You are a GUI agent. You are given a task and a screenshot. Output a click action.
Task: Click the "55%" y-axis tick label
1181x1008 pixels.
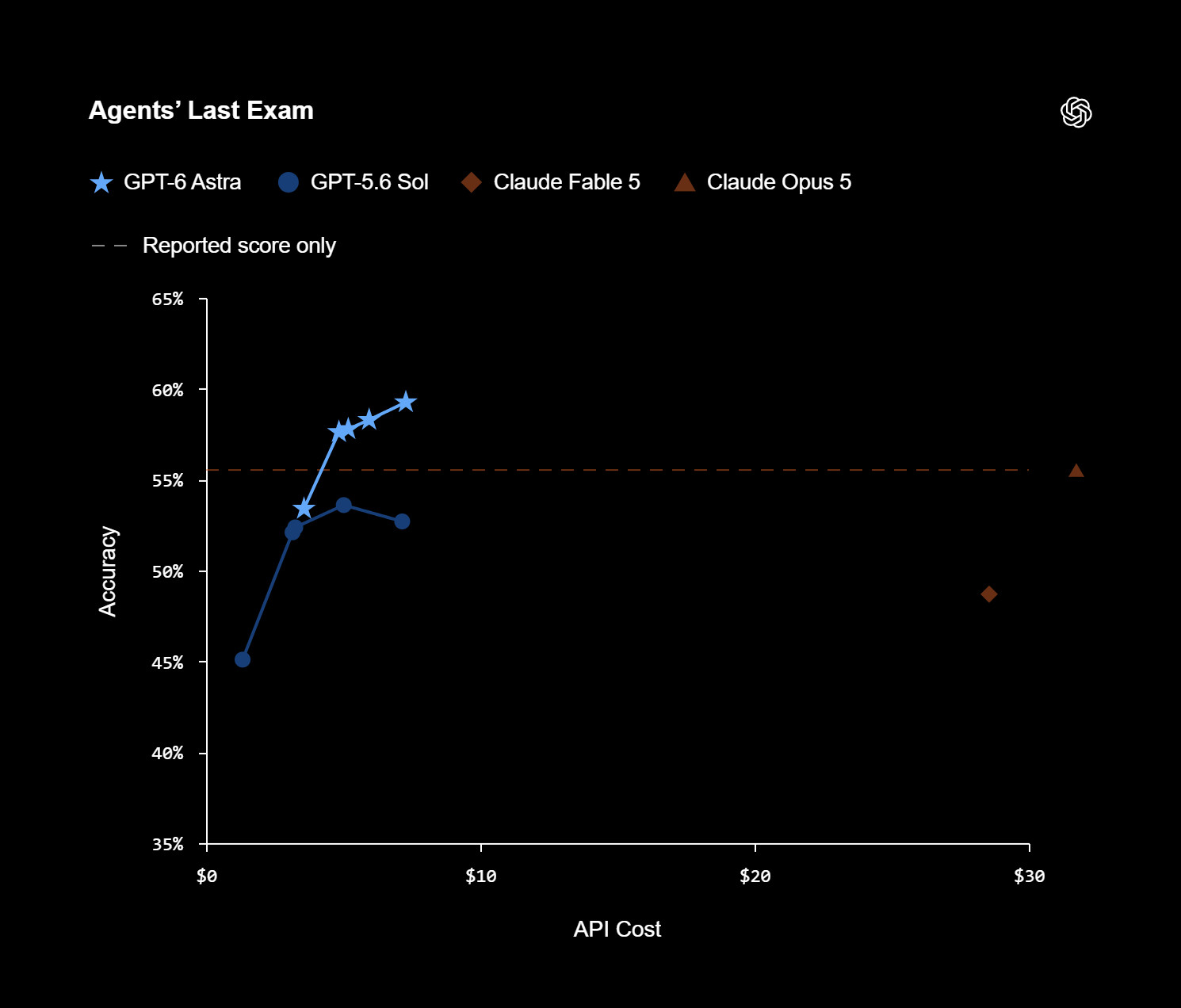click(x=167, y=481)
